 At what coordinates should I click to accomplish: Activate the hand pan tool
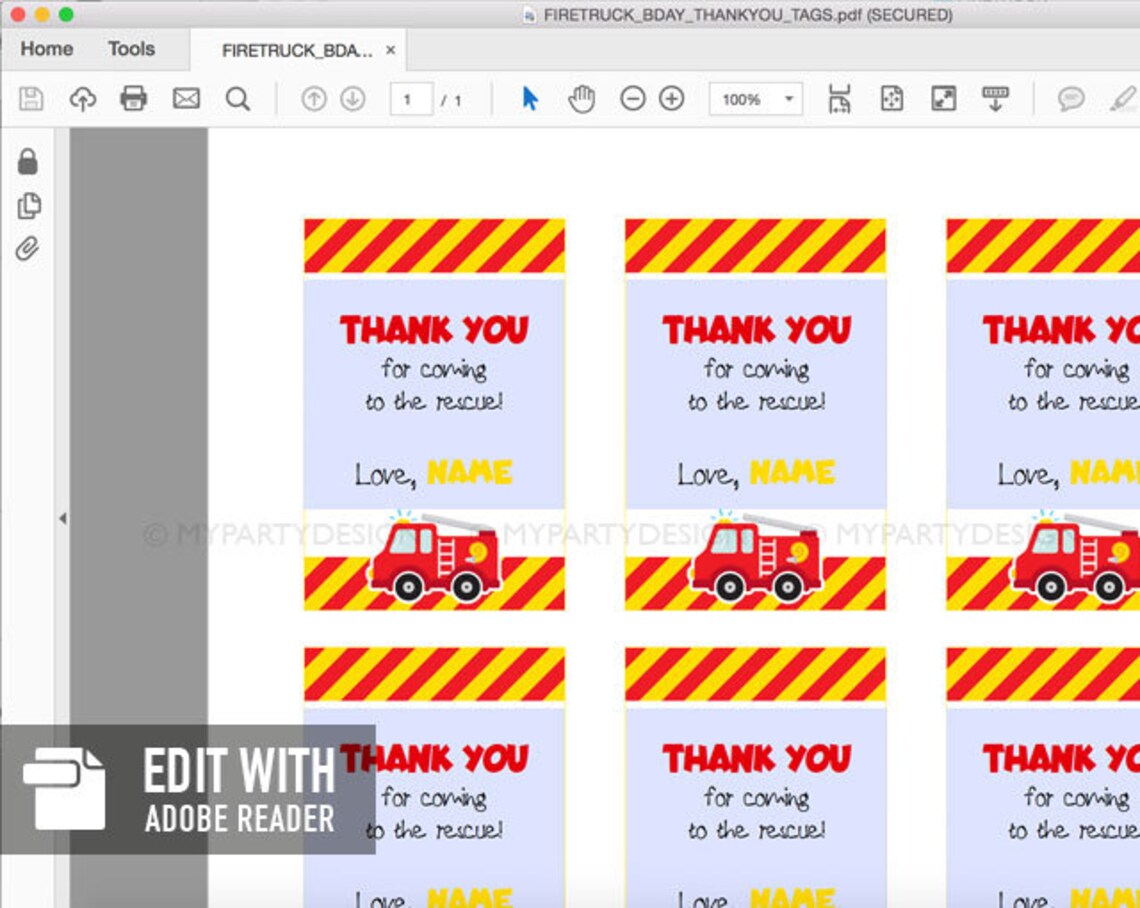(x=582, y=98)
